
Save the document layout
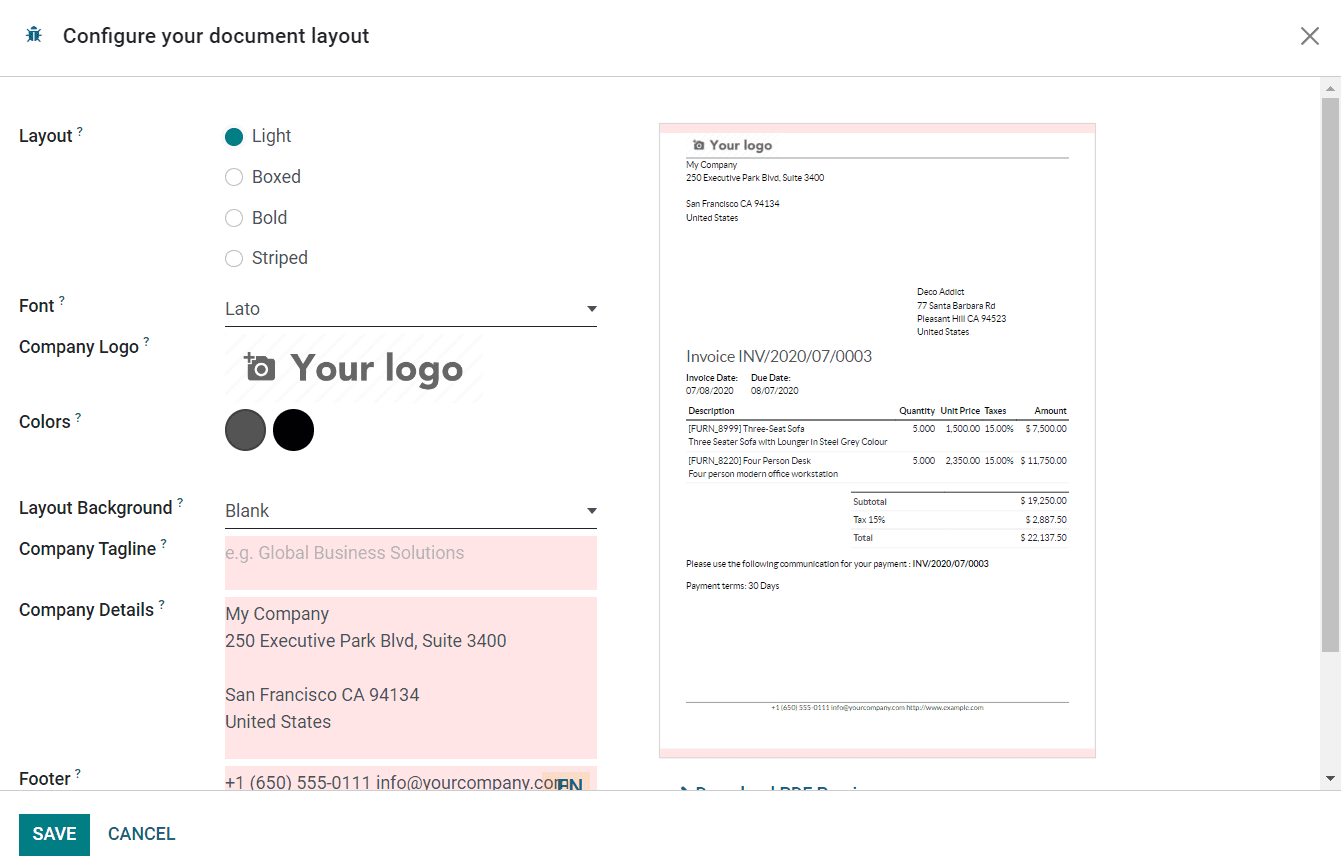pos(54,834)
